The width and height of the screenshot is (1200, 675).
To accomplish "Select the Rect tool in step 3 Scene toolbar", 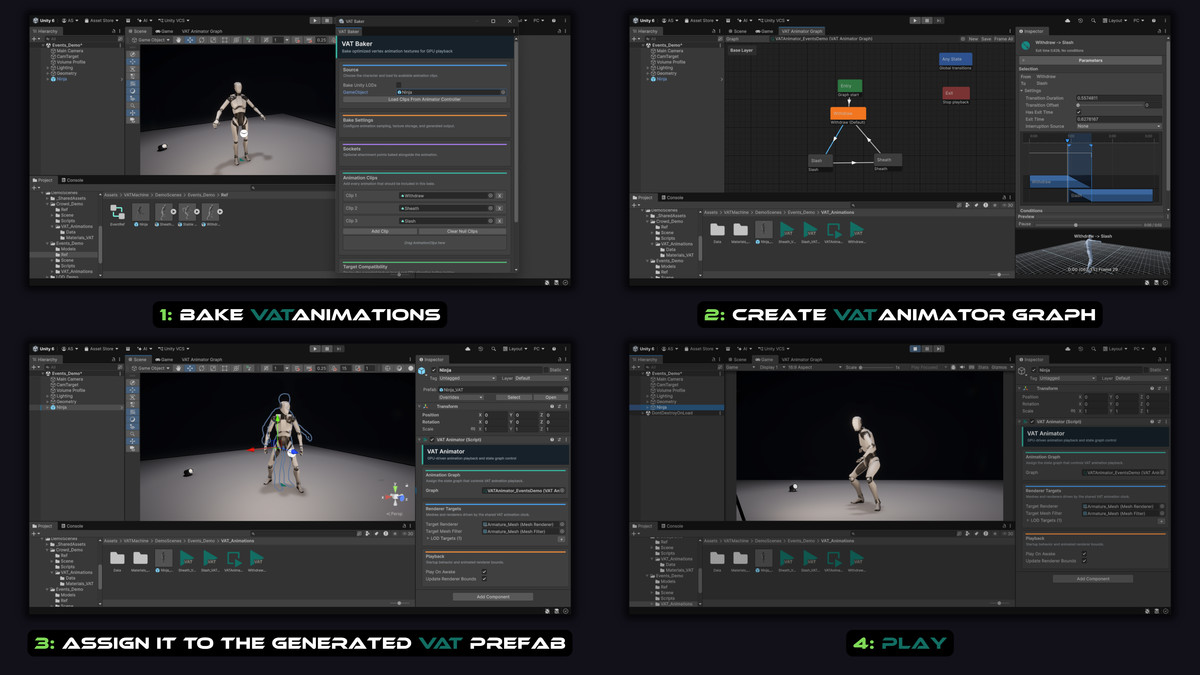I will coord(224,368).
